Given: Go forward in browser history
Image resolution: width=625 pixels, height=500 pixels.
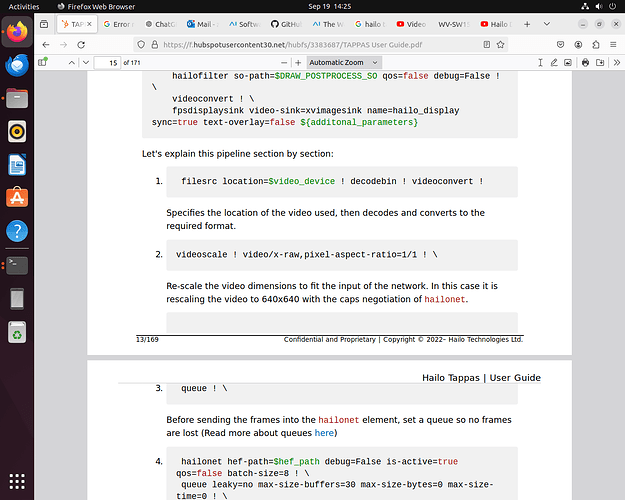Looking at the screenshot, I should [x=63, y=45].
